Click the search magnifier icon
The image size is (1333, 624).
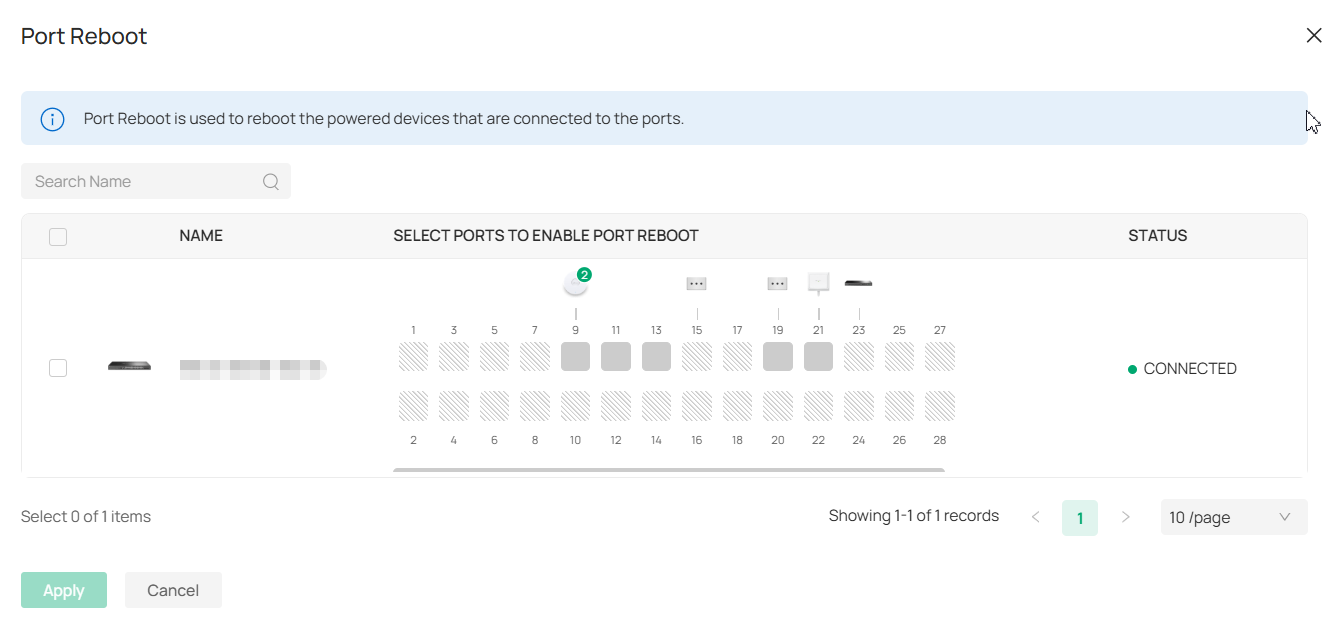(x=271, y=181)
